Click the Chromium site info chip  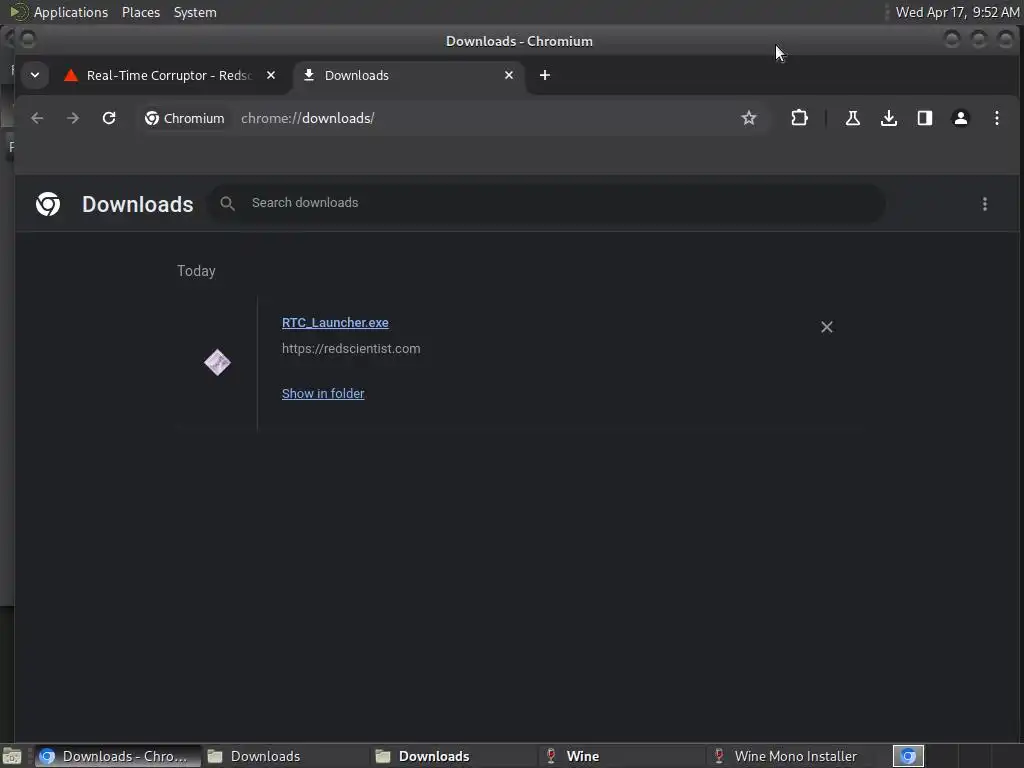coord(185,118)
